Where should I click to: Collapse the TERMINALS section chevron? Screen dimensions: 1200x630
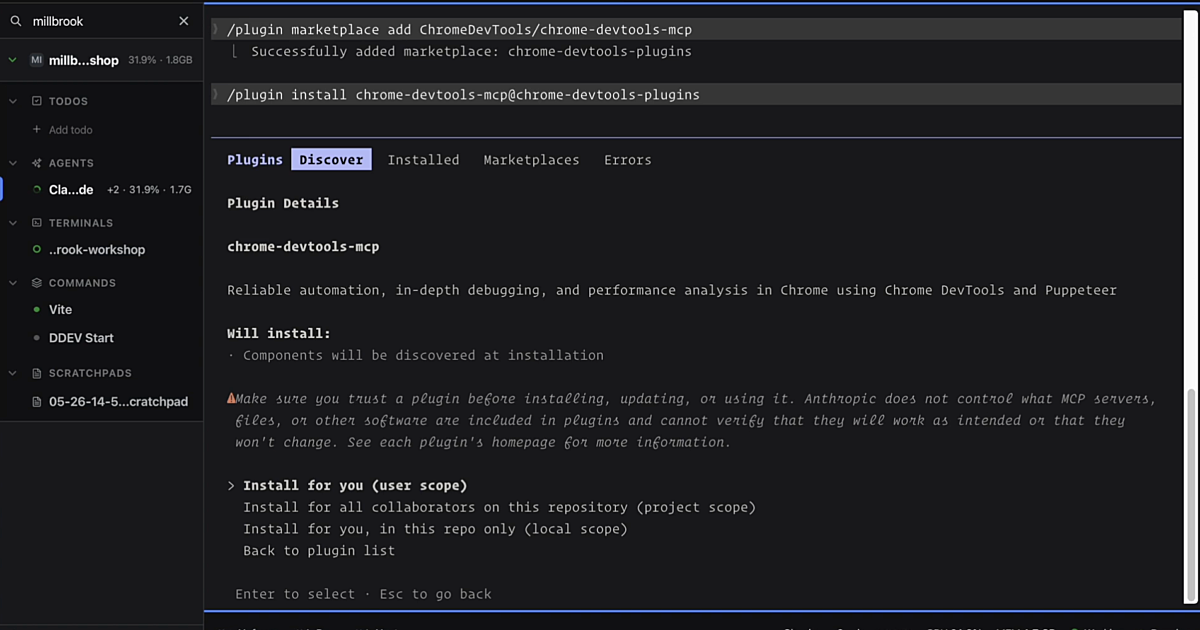(13, 223)
